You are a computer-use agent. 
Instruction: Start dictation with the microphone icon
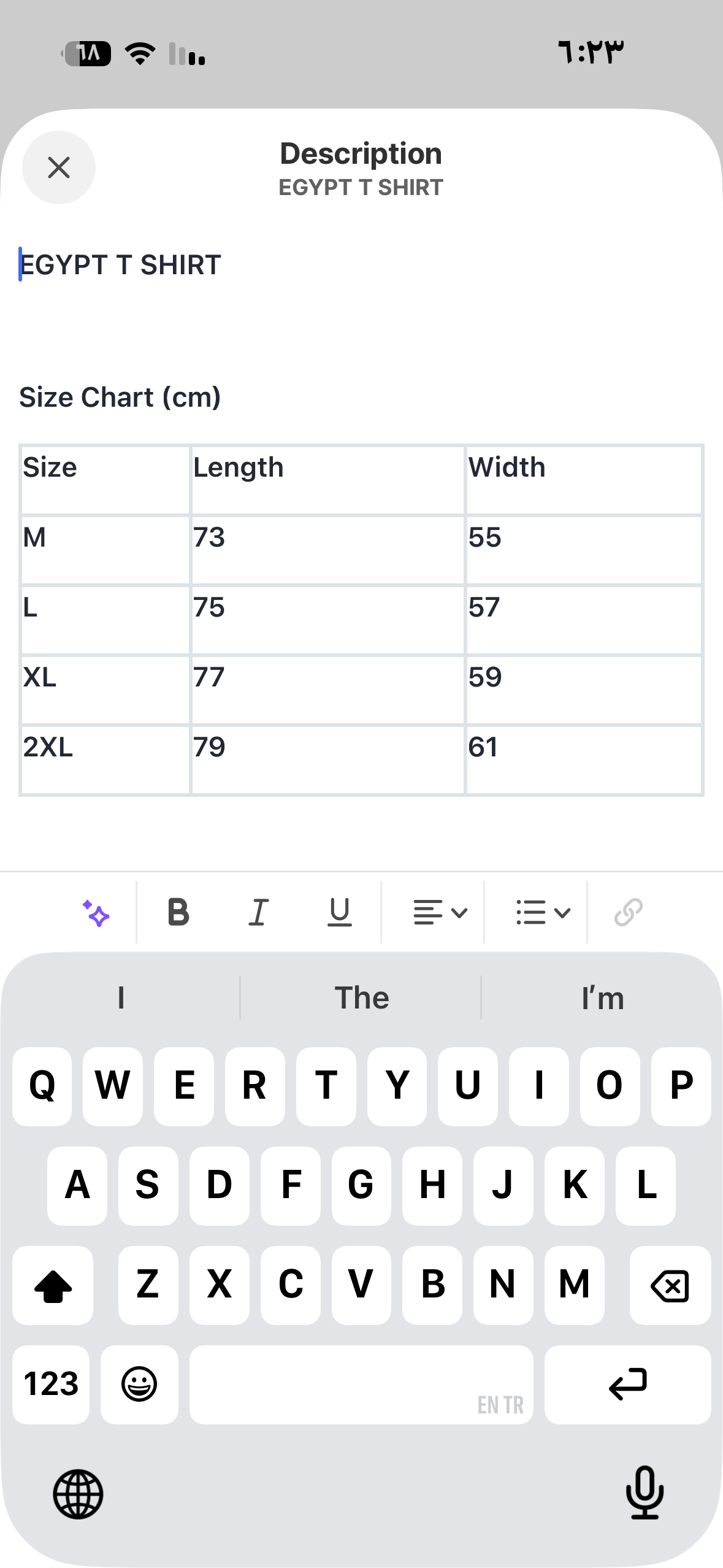click(645, 1493)
